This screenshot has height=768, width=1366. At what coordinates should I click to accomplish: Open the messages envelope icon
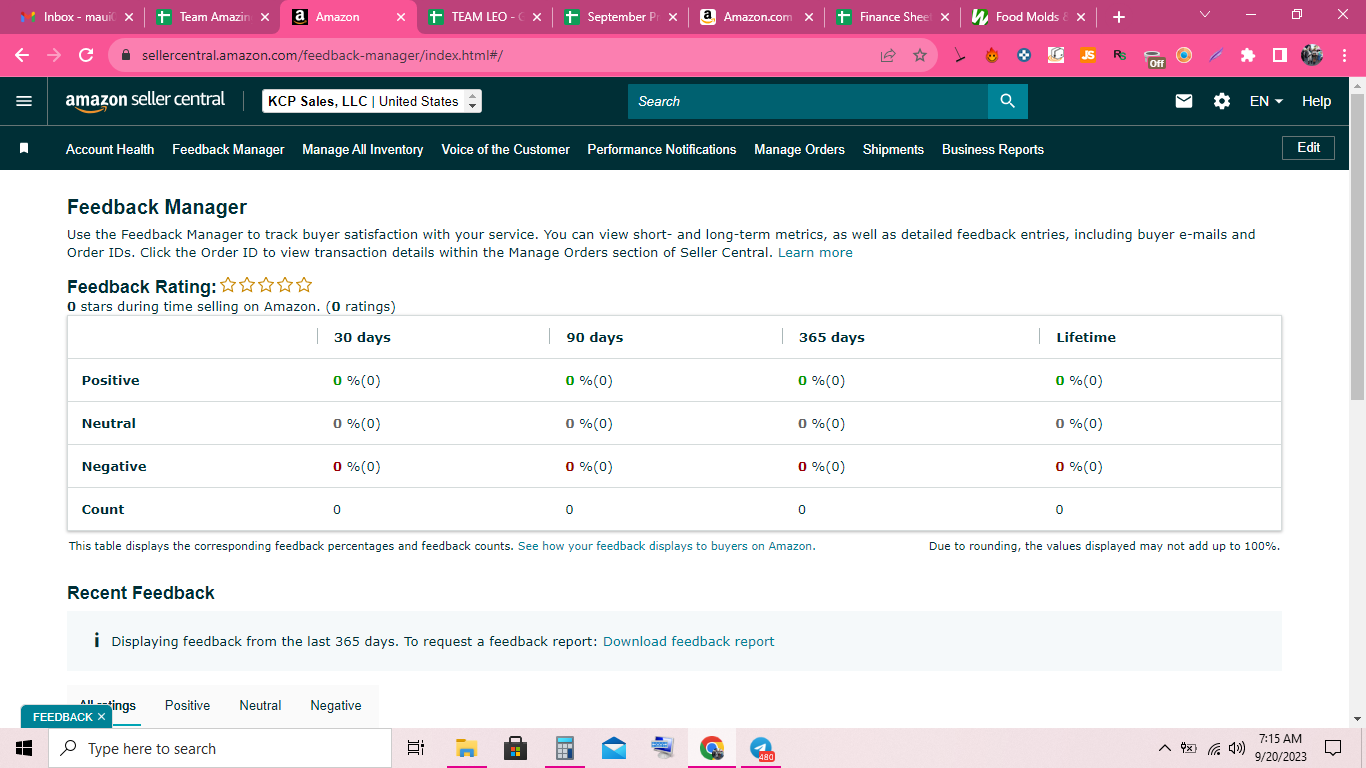(1184, 101)
